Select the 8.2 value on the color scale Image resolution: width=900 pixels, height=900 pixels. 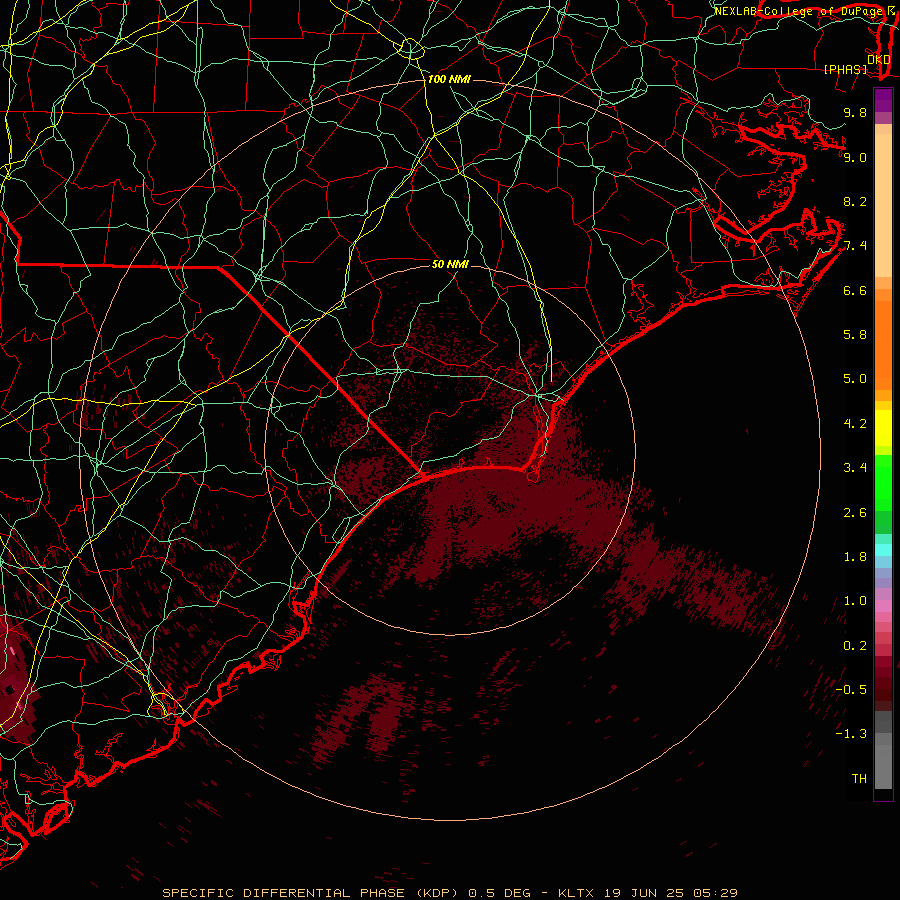pyautogui.click(x=855, y=201)
